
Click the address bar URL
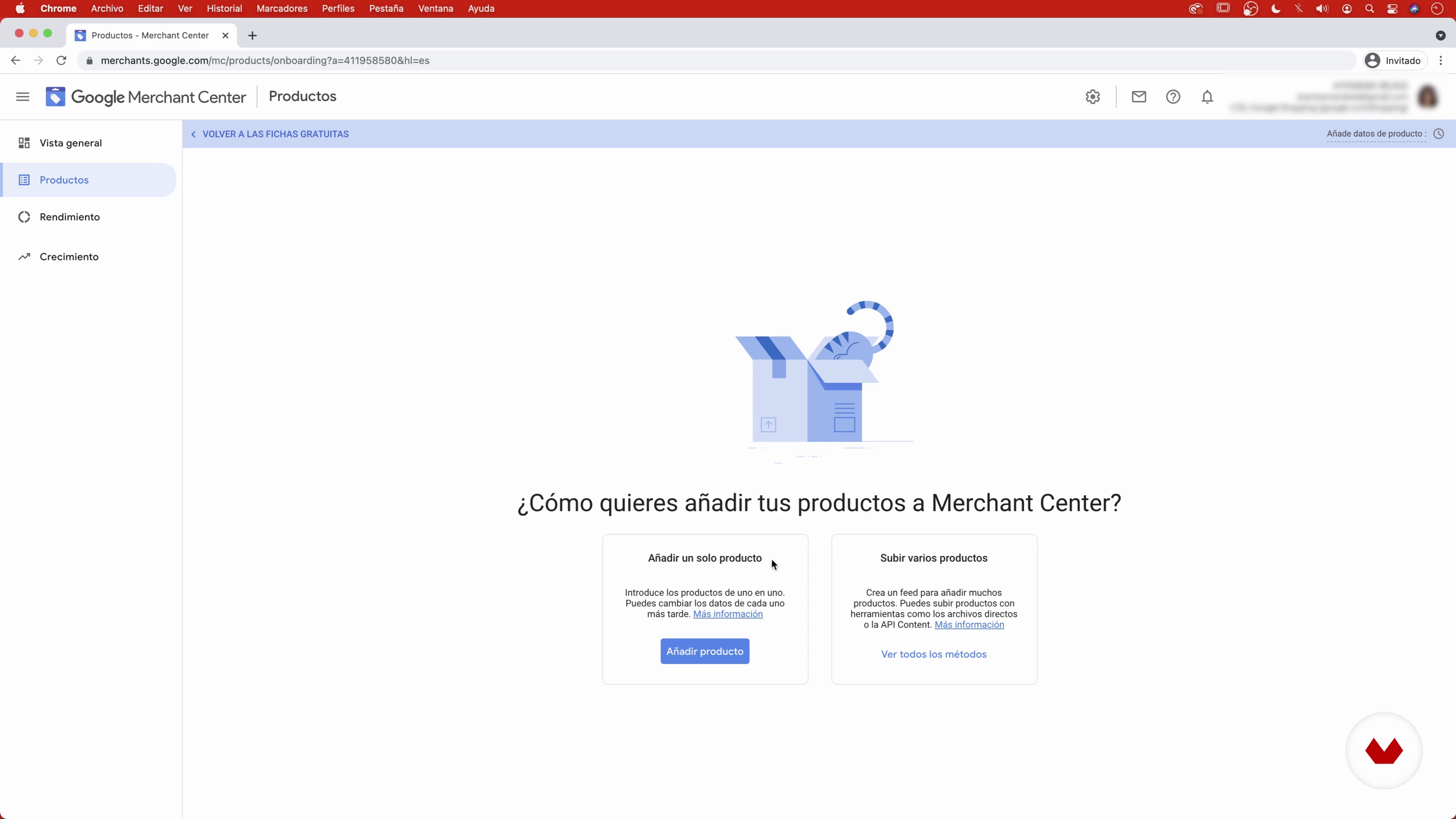(x=265, y=61)
